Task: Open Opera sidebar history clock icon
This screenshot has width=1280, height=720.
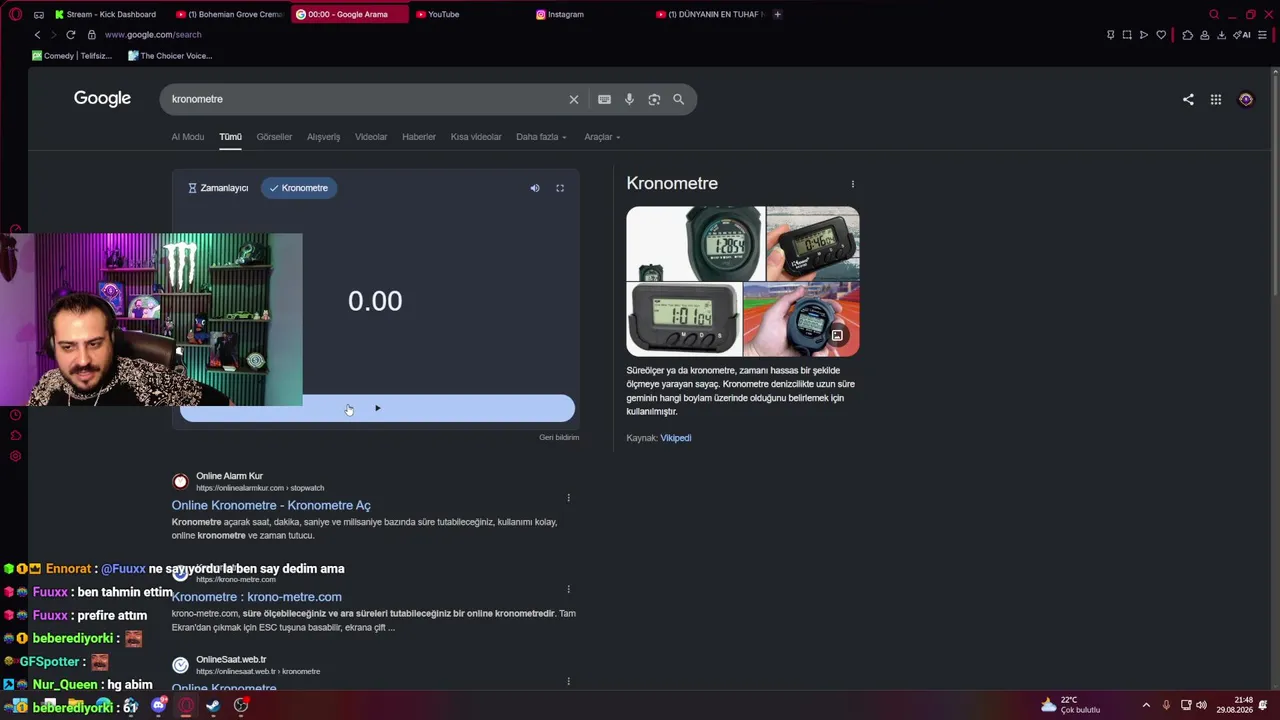Action: [x=15, y=415]
